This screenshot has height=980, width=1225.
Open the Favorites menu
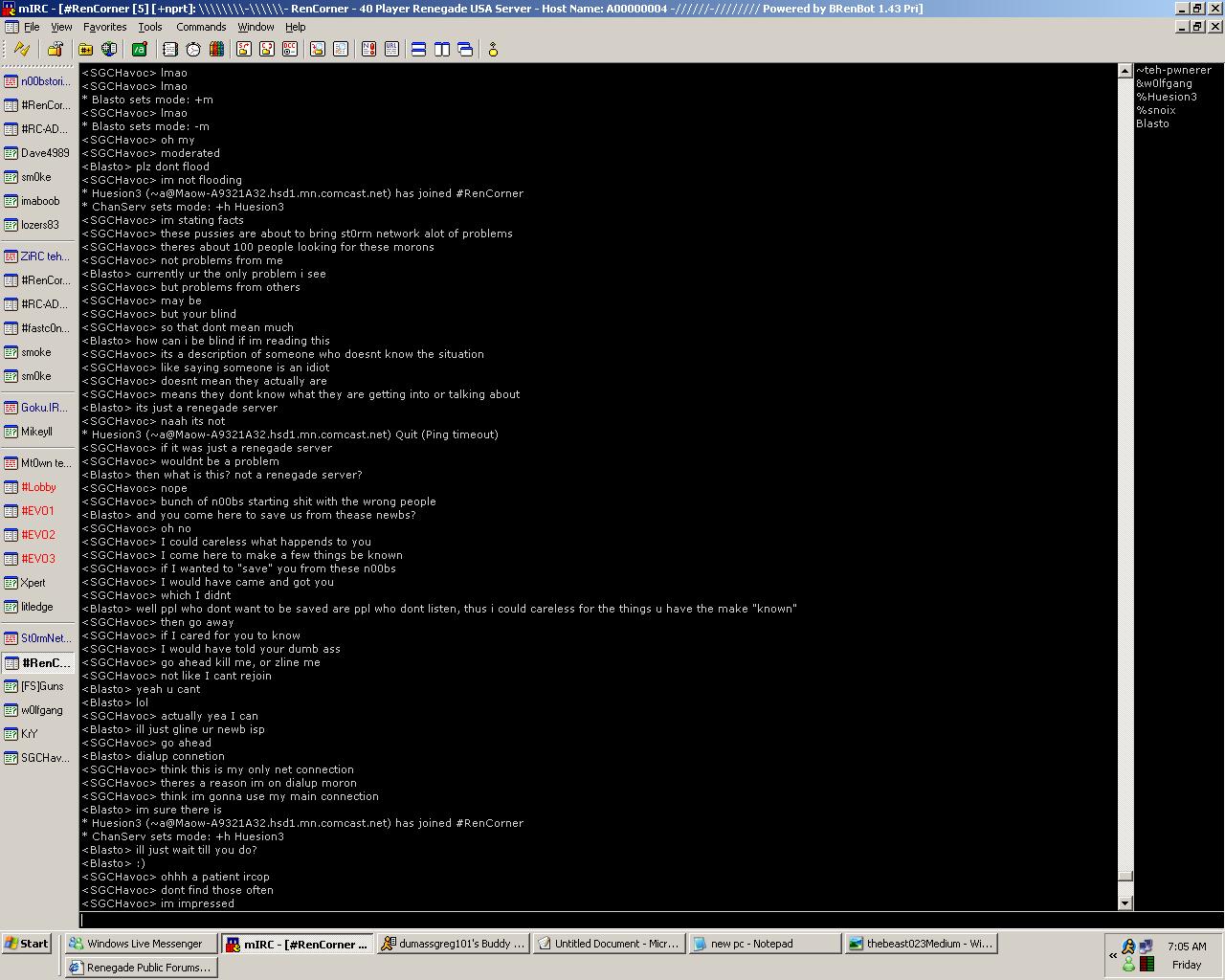pos(104,27)
